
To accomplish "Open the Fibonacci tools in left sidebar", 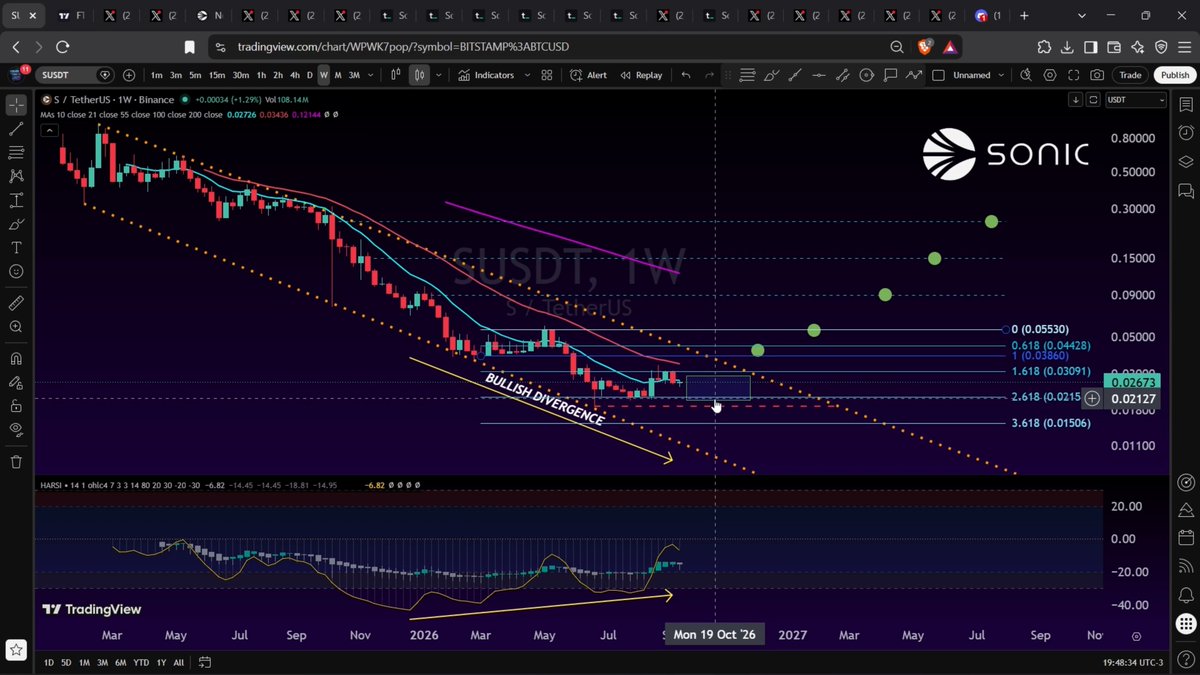I will (x=16, y=152).
